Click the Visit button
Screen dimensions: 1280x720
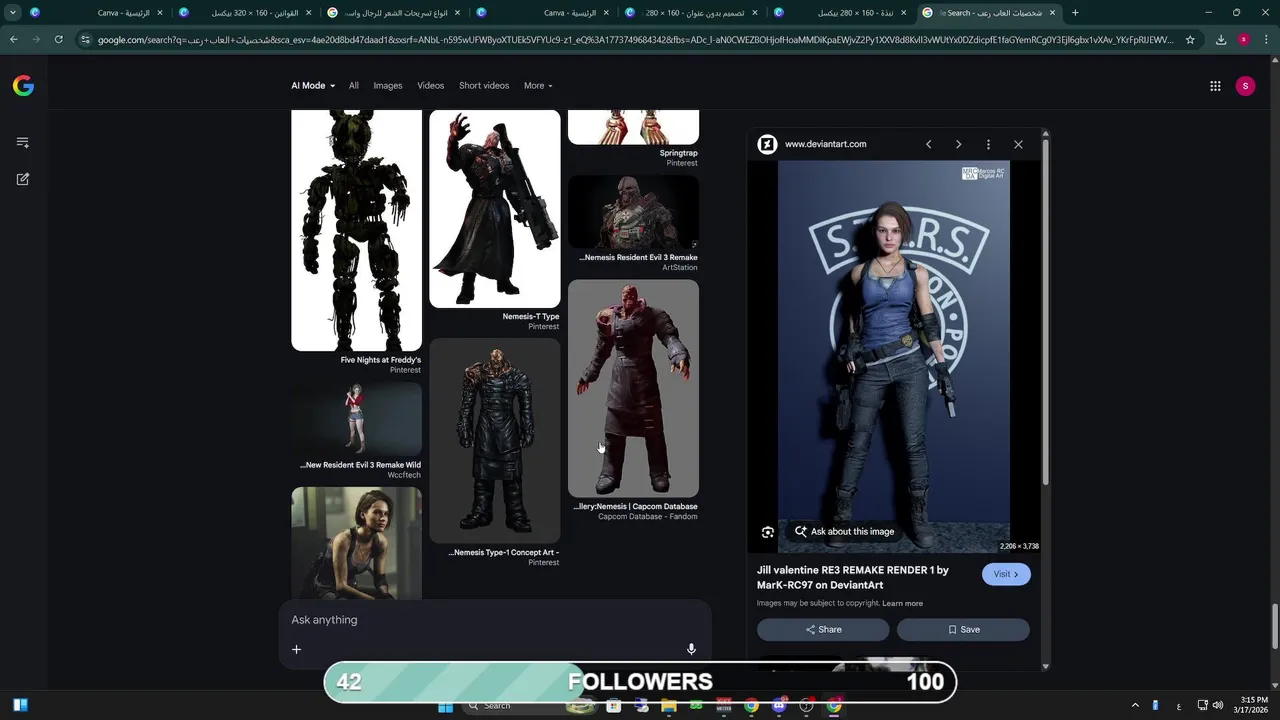click(1006, 574)
